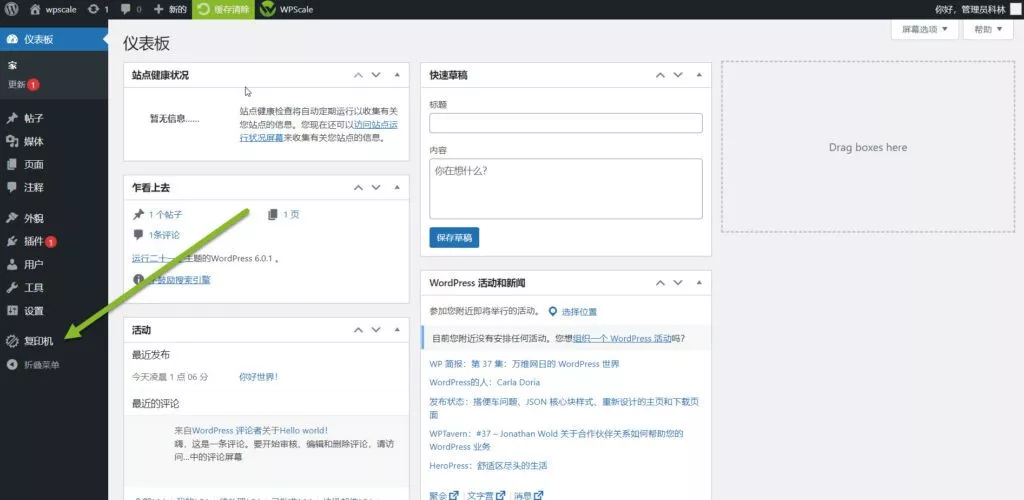Move WordPress 活动和新闻 box up
The width and height of the screenshot is (1024, 500).
(x=660, y=283)
